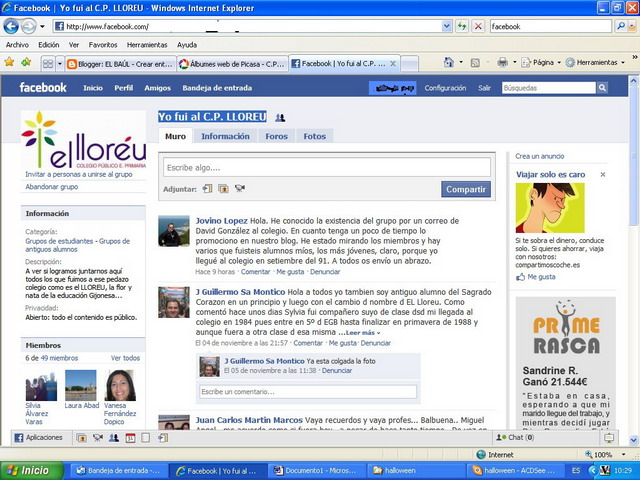Open Jovino Lopez profile thumbnail

click(174, 231)
